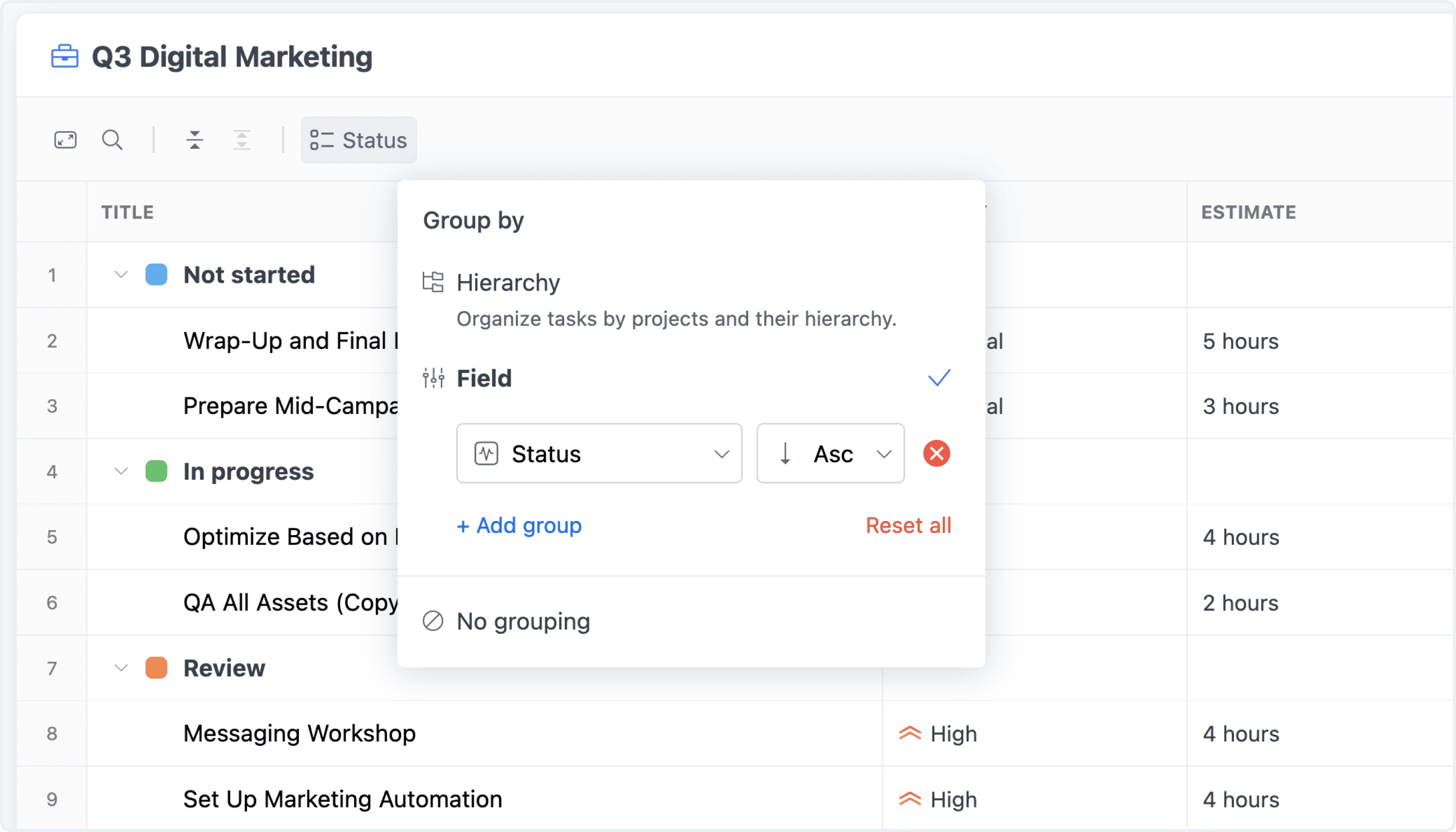1456x832 pixels.
Task: Click the collapse all rows icon
Action: coord(195,140)
